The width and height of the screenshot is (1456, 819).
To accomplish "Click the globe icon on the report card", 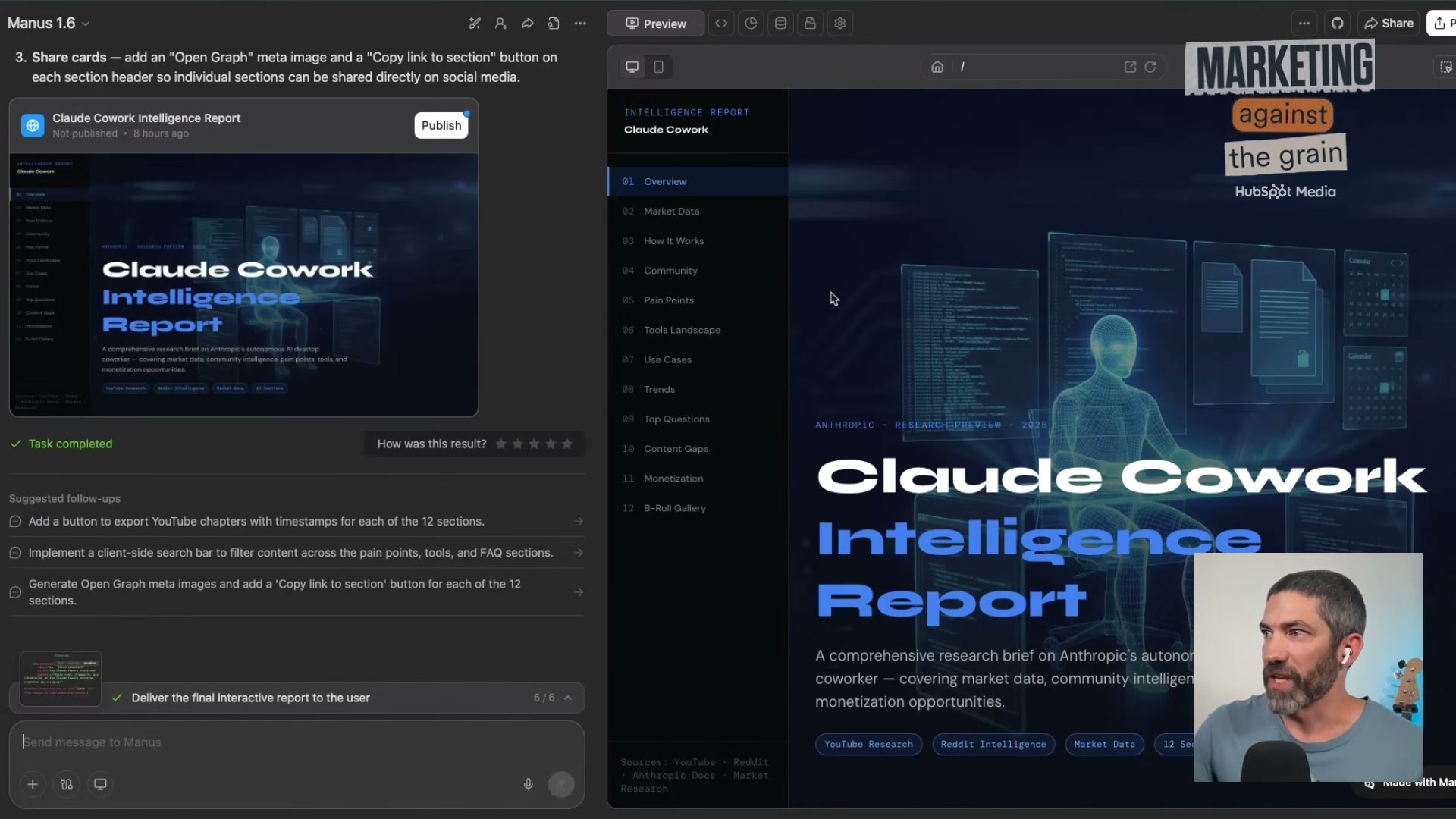I will tap(33, 125).
